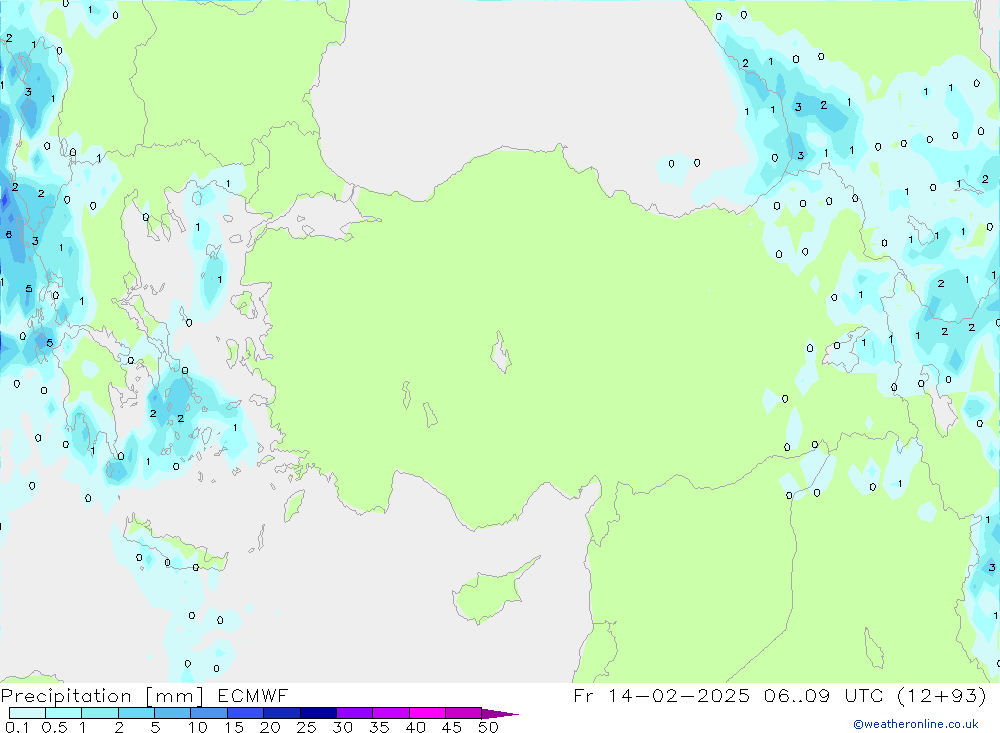Select the 10–15 mm legend color box
This screenshot has width=1000, height=733.
[x=209, y=713]
